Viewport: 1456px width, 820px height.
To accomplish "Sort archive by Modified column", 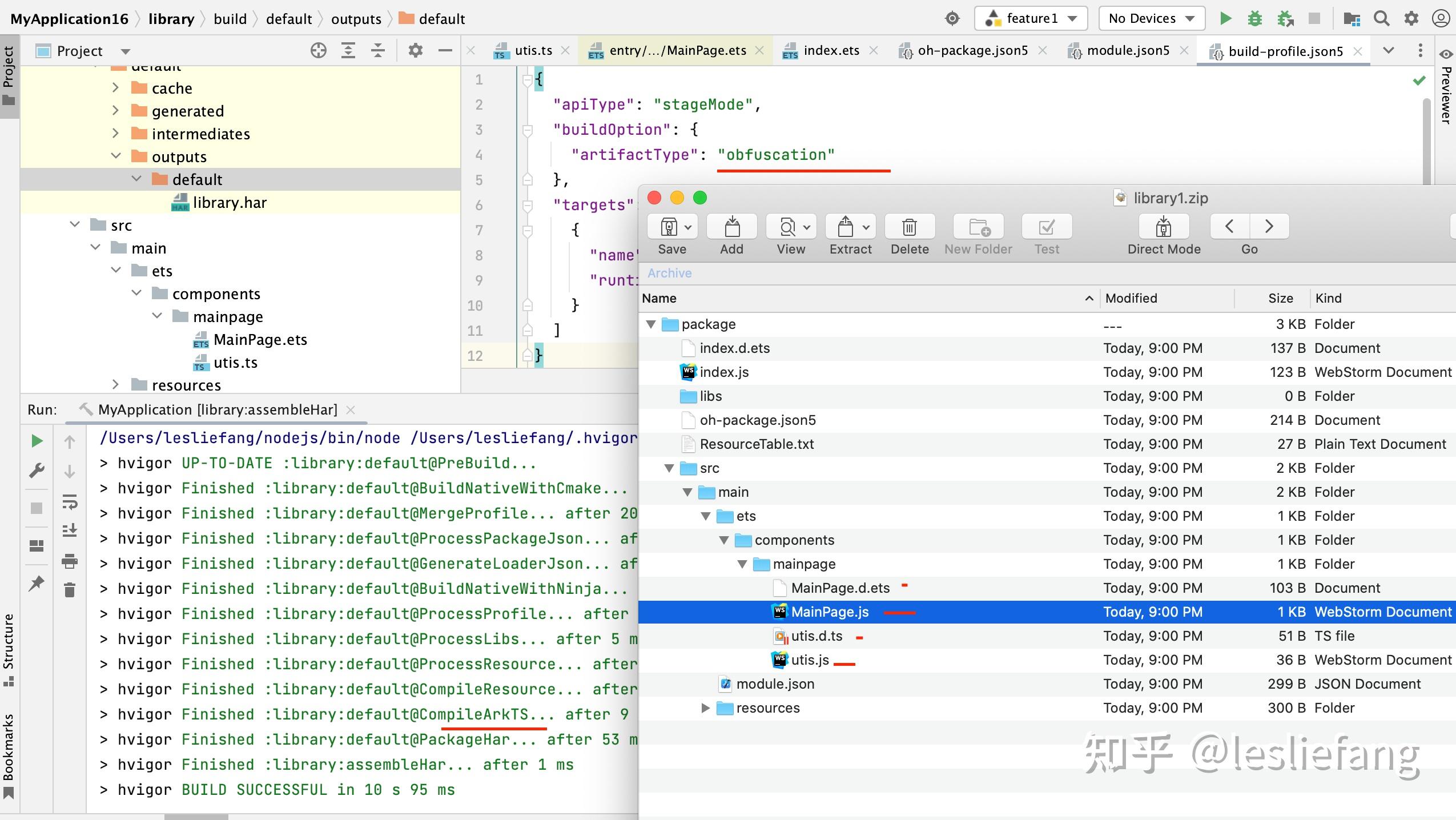I will tap(1167, 298).
